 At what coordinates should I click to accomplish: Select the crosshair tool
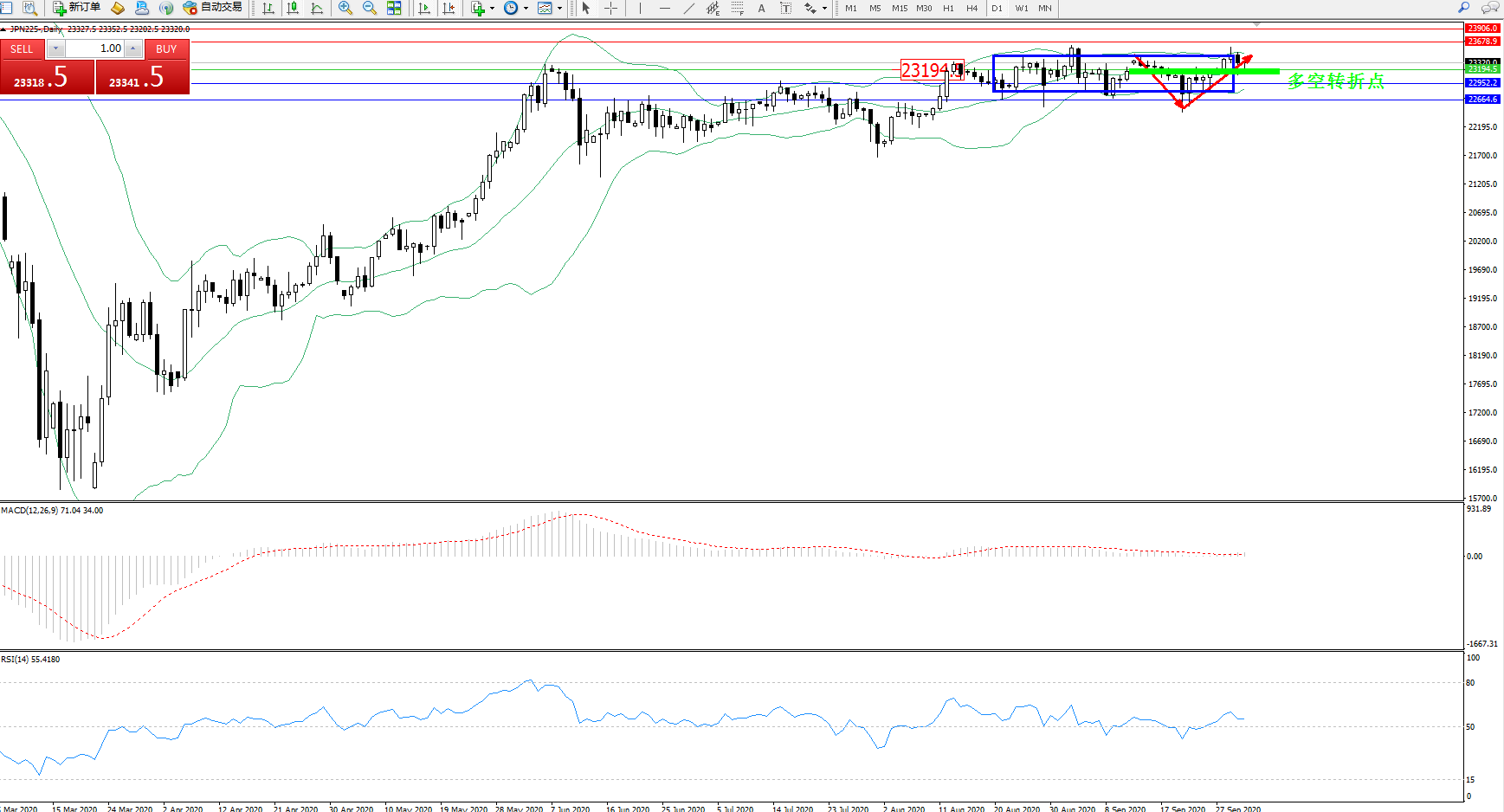(x=610, y=8)
